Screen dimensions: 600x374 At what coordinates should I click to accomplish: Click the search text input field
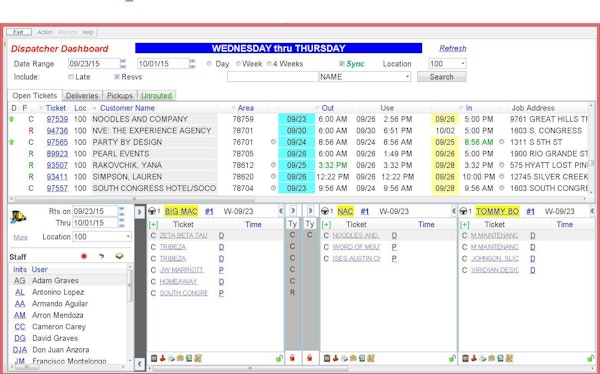[272, 77]
